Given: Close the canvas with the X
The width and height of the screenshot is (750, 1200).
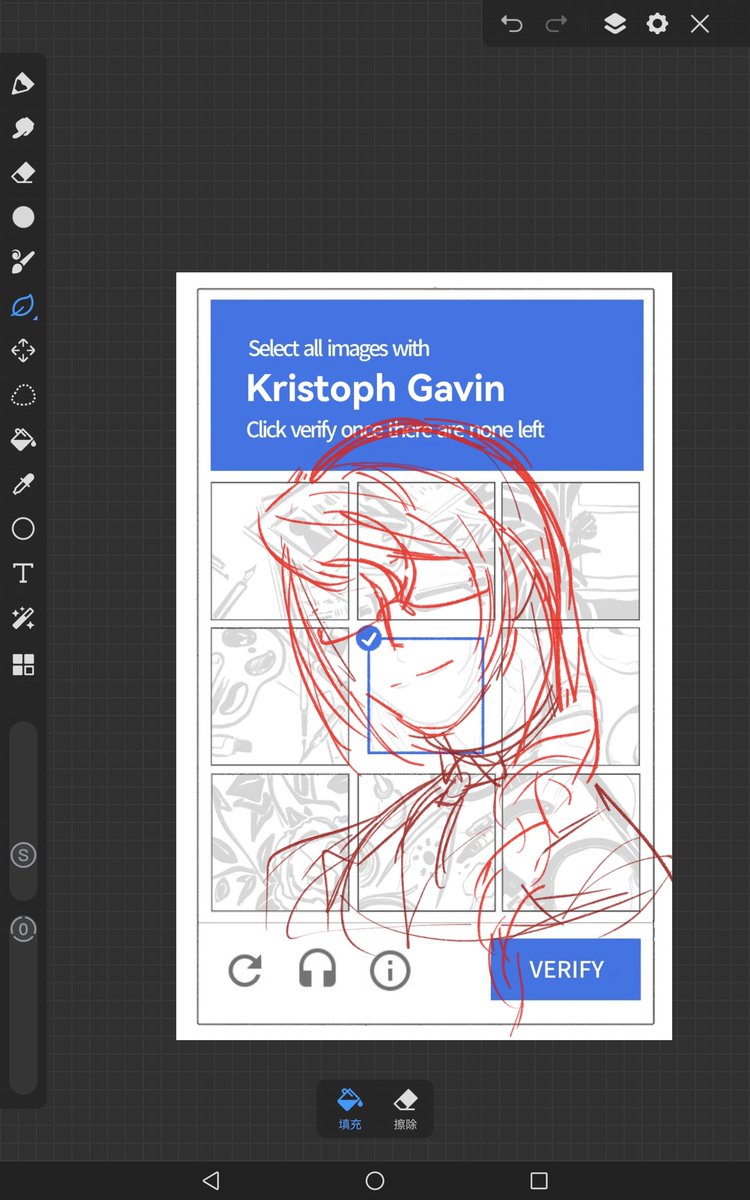Looking at the screenshot, I should [700, 23].
